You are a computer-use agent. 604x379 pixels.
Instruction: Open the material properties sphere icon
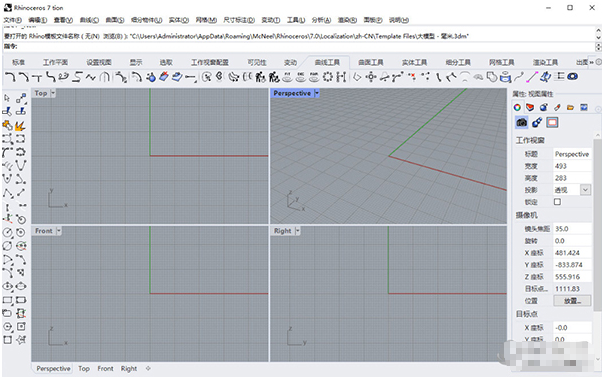pos(544,107)
